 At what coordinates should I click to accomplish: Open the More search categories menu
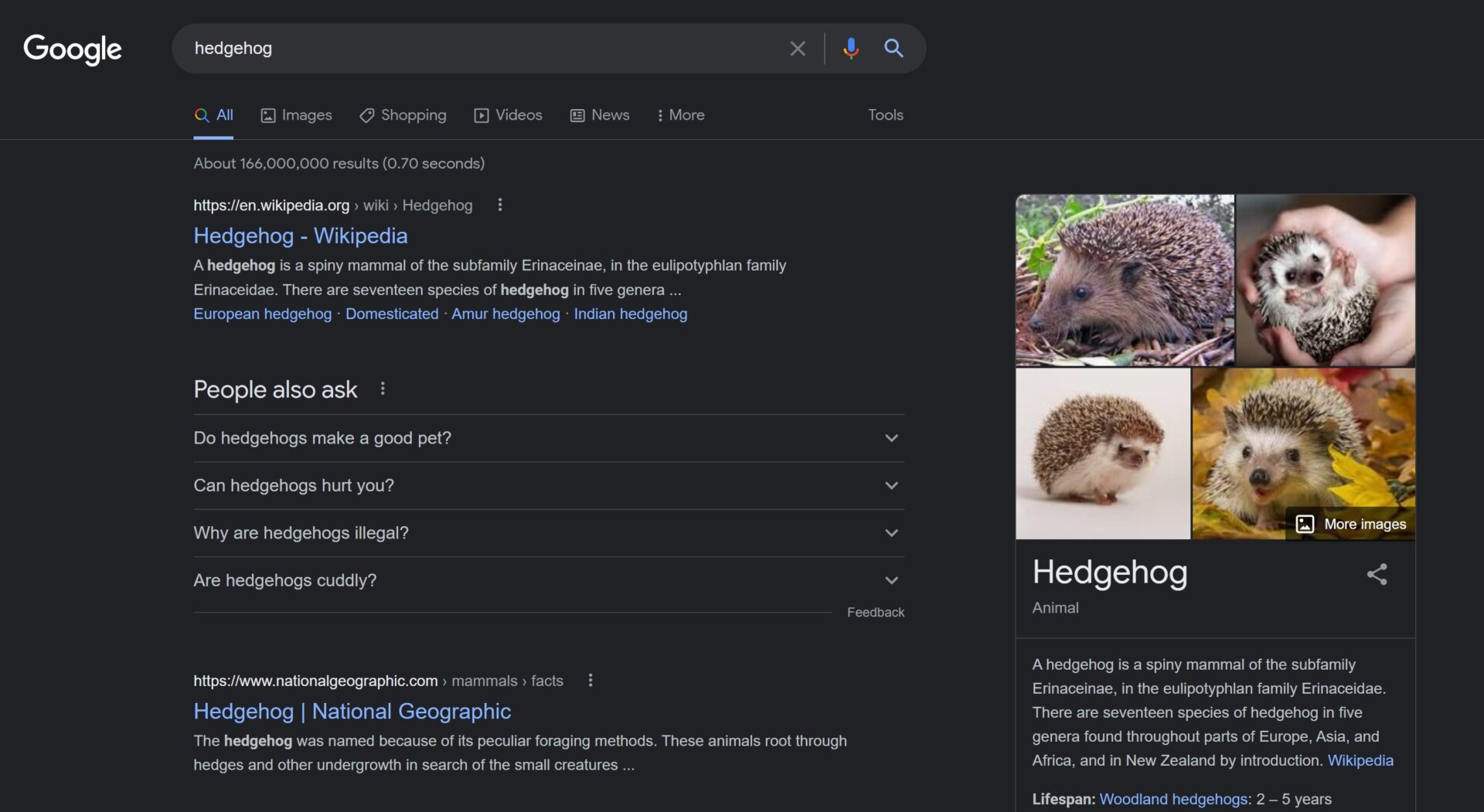(679, 114)
